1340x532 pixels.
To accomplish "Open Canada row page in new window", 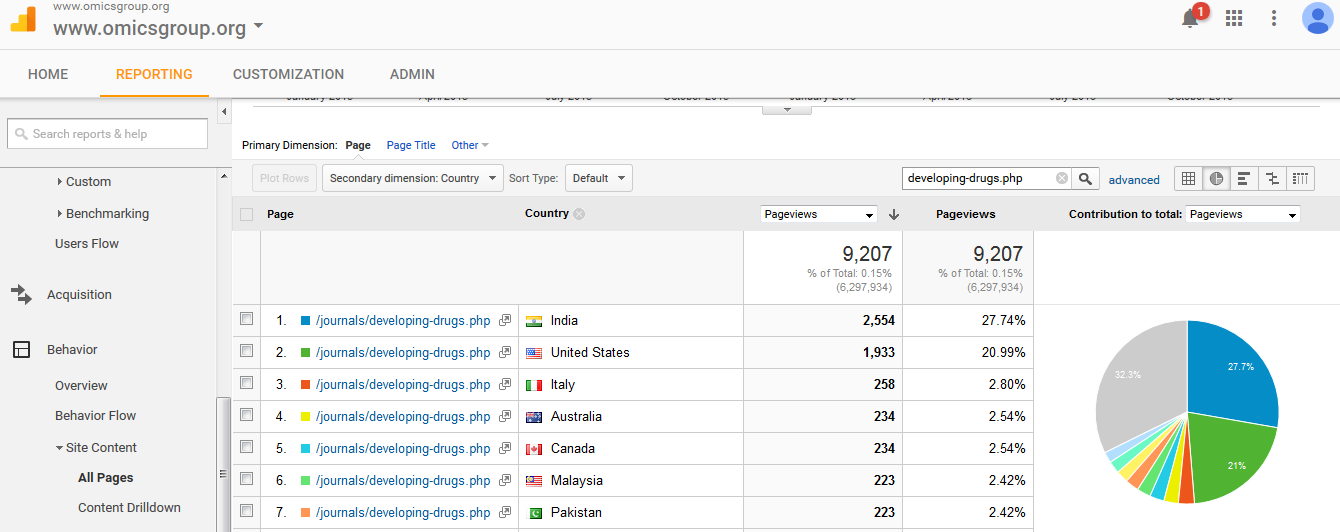I will pyautogui.click(x=505, y=449).
